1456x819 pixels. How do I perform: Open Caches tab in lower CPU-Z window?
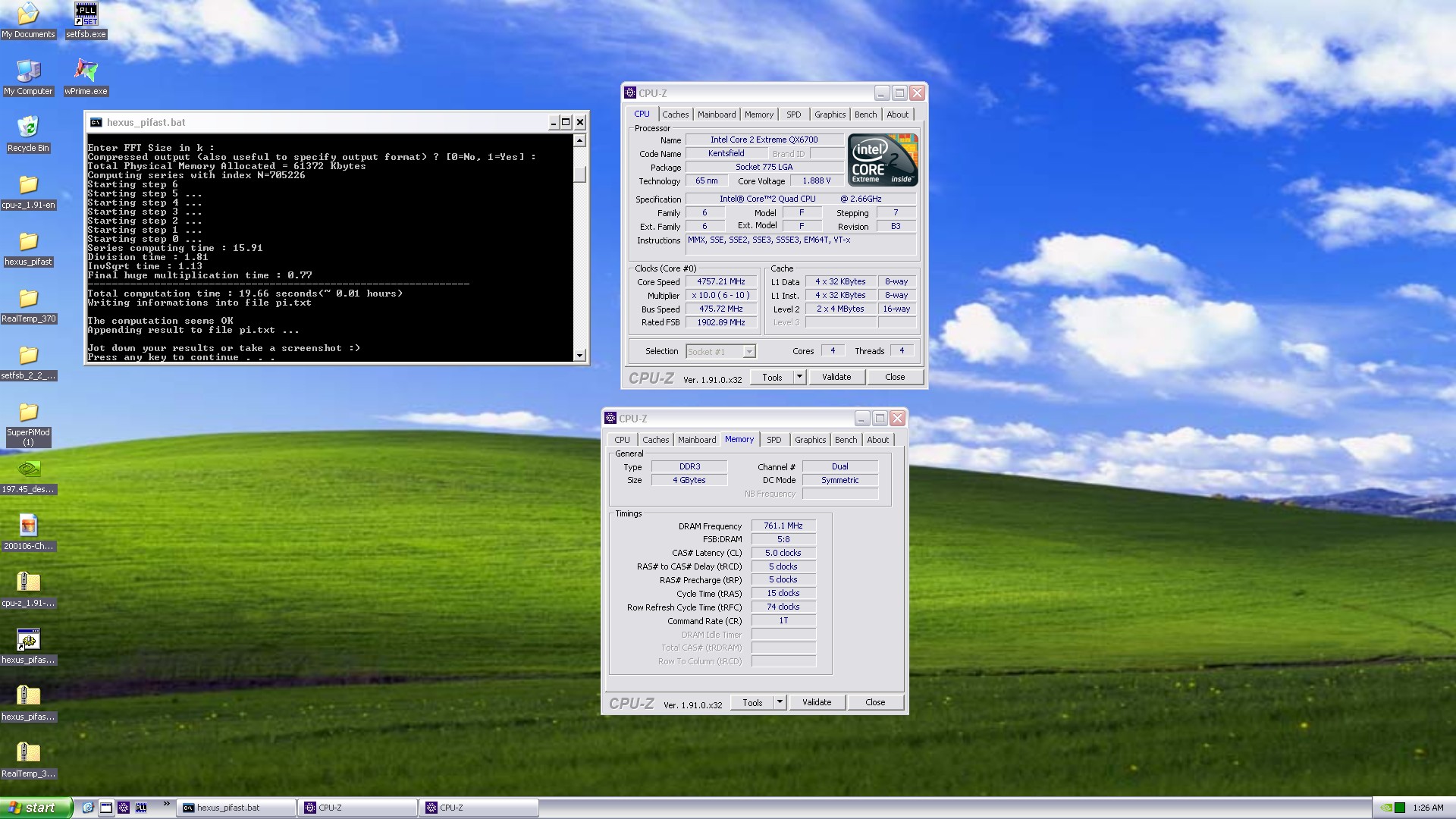[655, 440]
